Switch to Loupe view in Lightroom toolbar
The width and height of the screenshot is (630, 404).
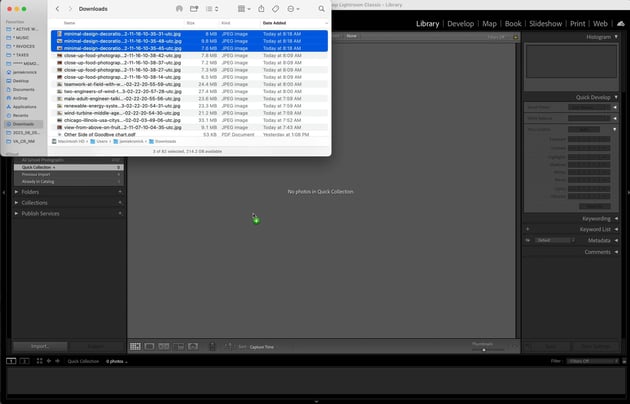(149, 346)
